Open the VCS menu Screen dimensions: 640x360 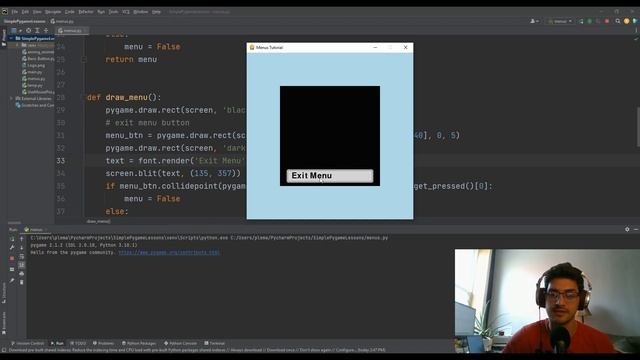tap(126, 12)
